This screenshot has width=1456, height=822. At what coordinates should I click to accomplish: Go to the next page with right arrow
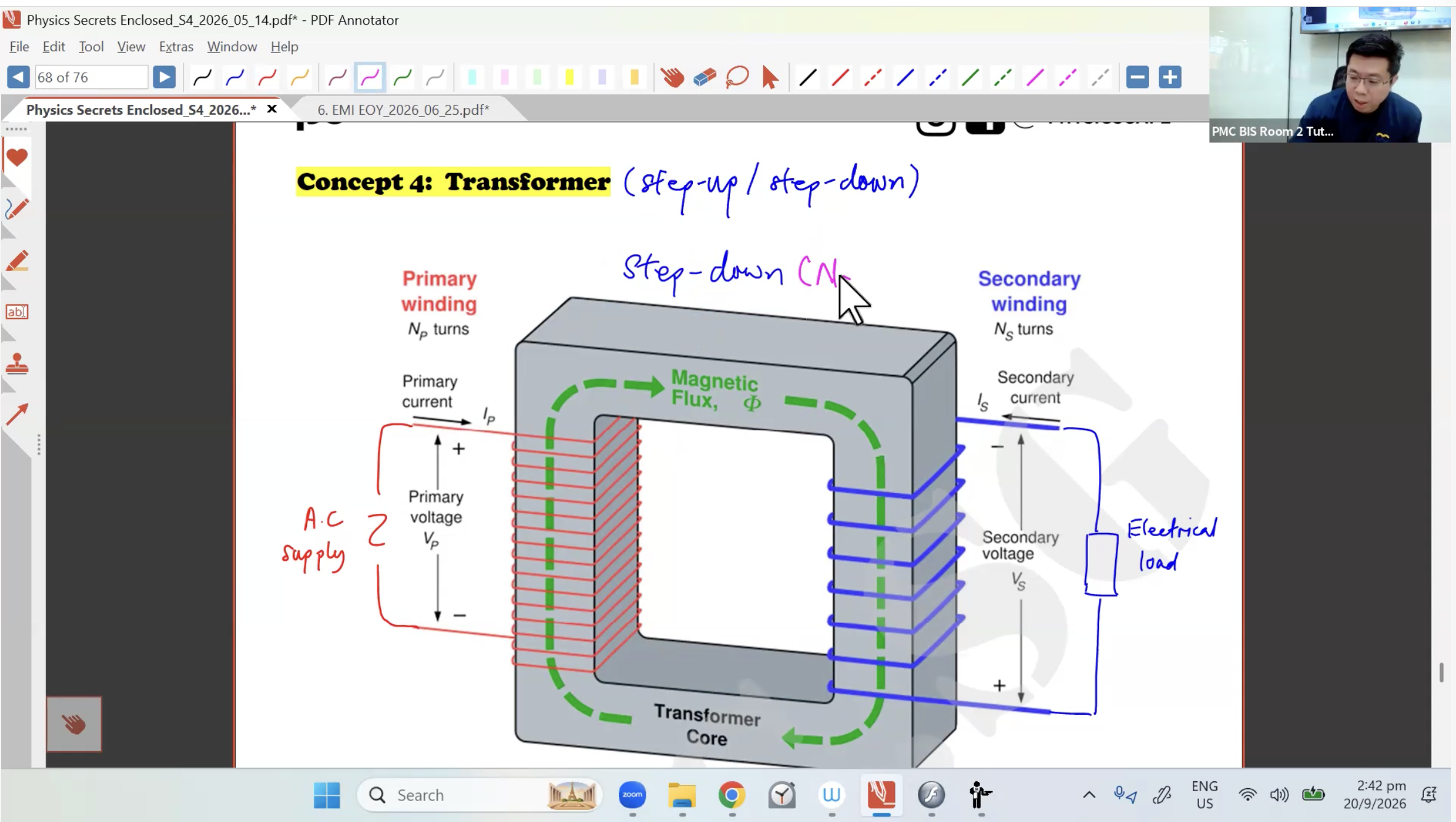click(164, 77)
